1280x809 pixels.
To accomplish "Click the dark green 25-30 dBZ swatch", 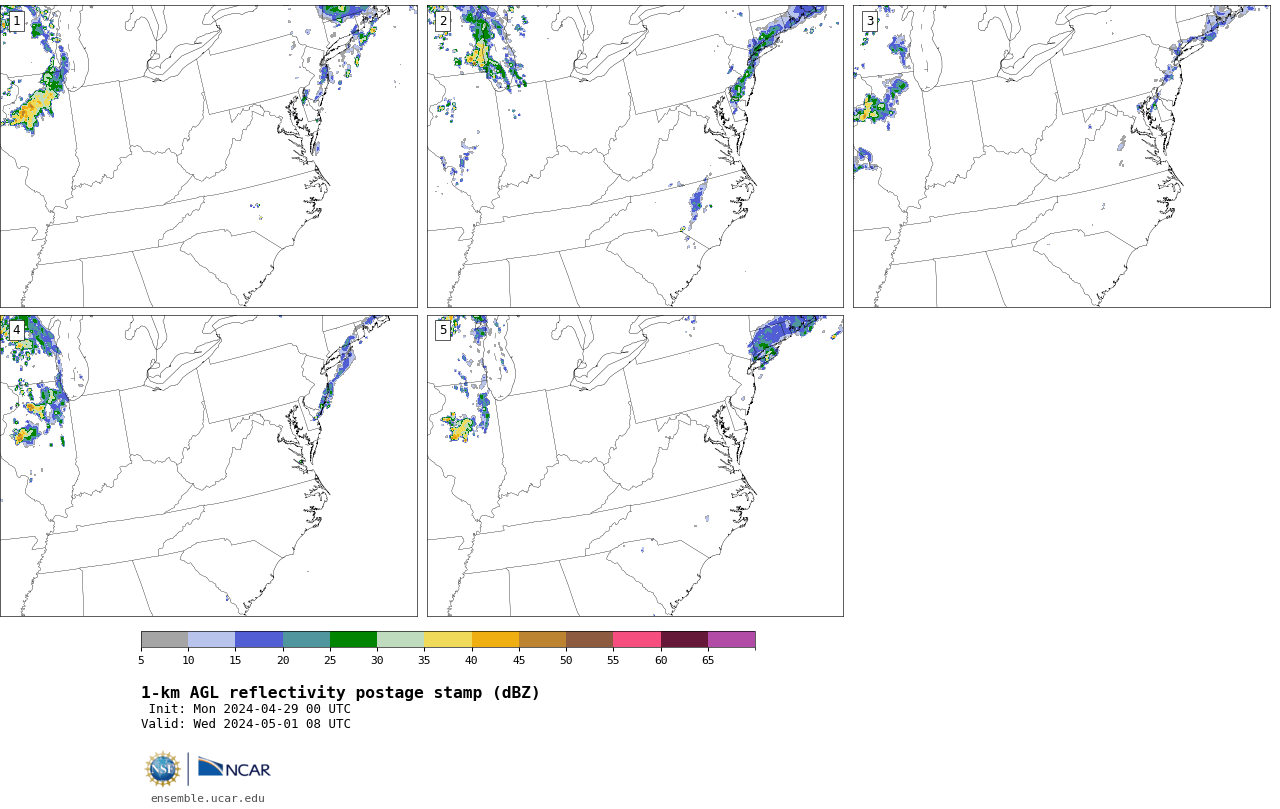I will tap(353, 640).
